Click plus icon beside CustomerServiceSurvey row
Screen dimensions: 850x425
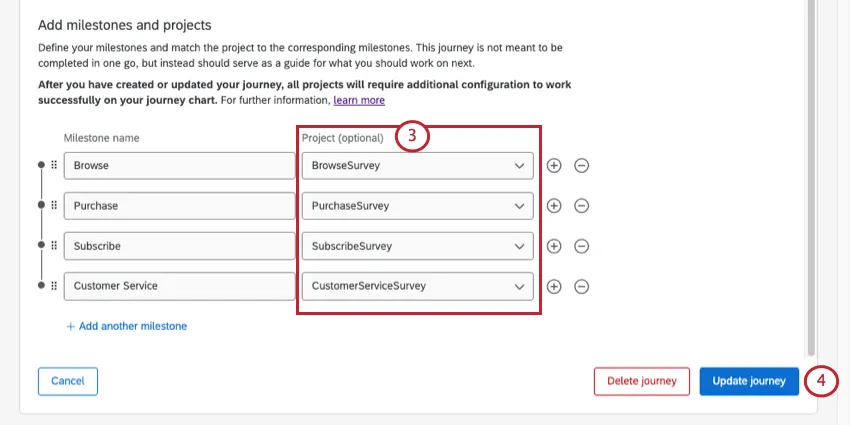pos(554,286)
